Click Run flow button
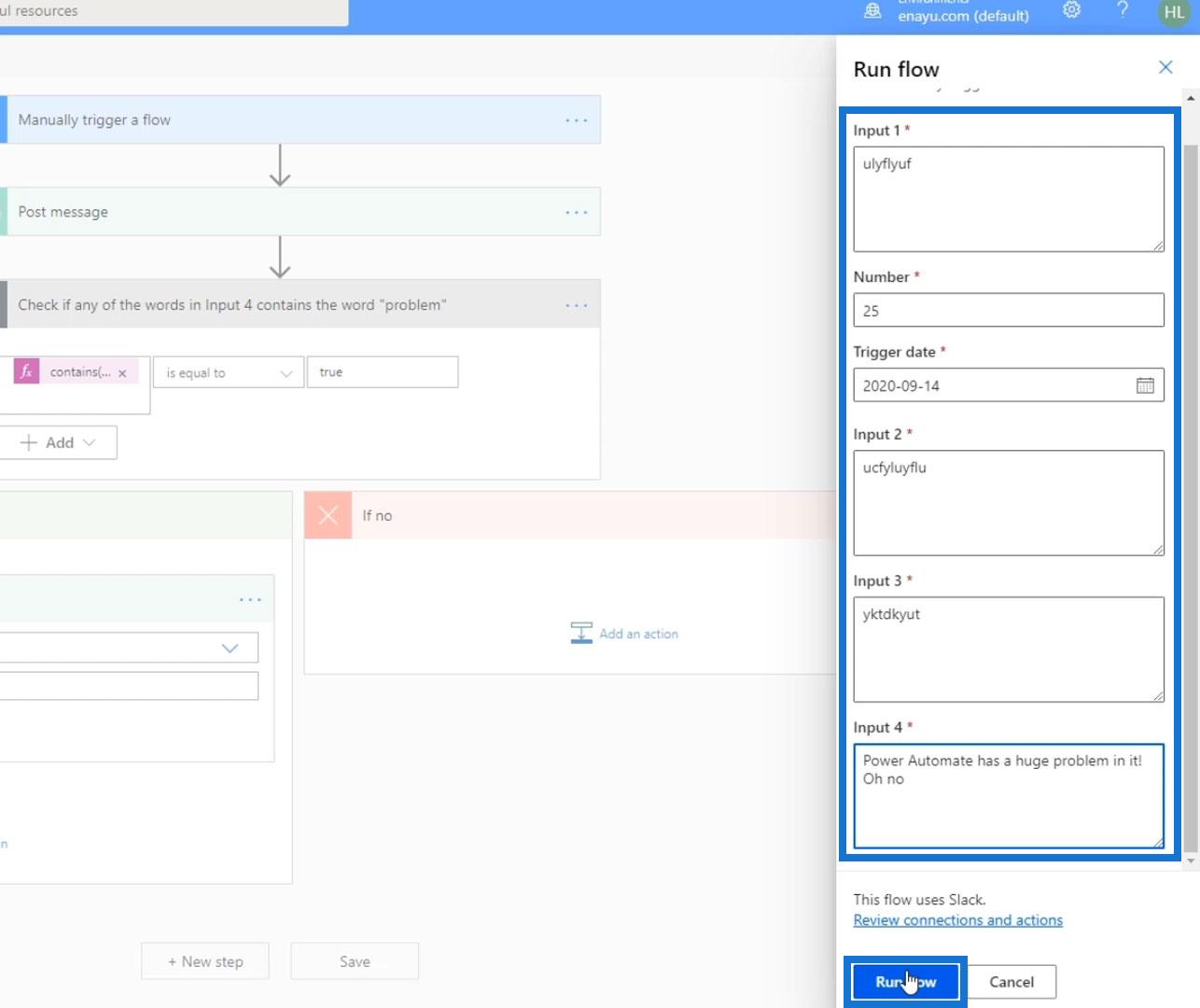Screen dimensions: 1200x1008 [905, 982]
